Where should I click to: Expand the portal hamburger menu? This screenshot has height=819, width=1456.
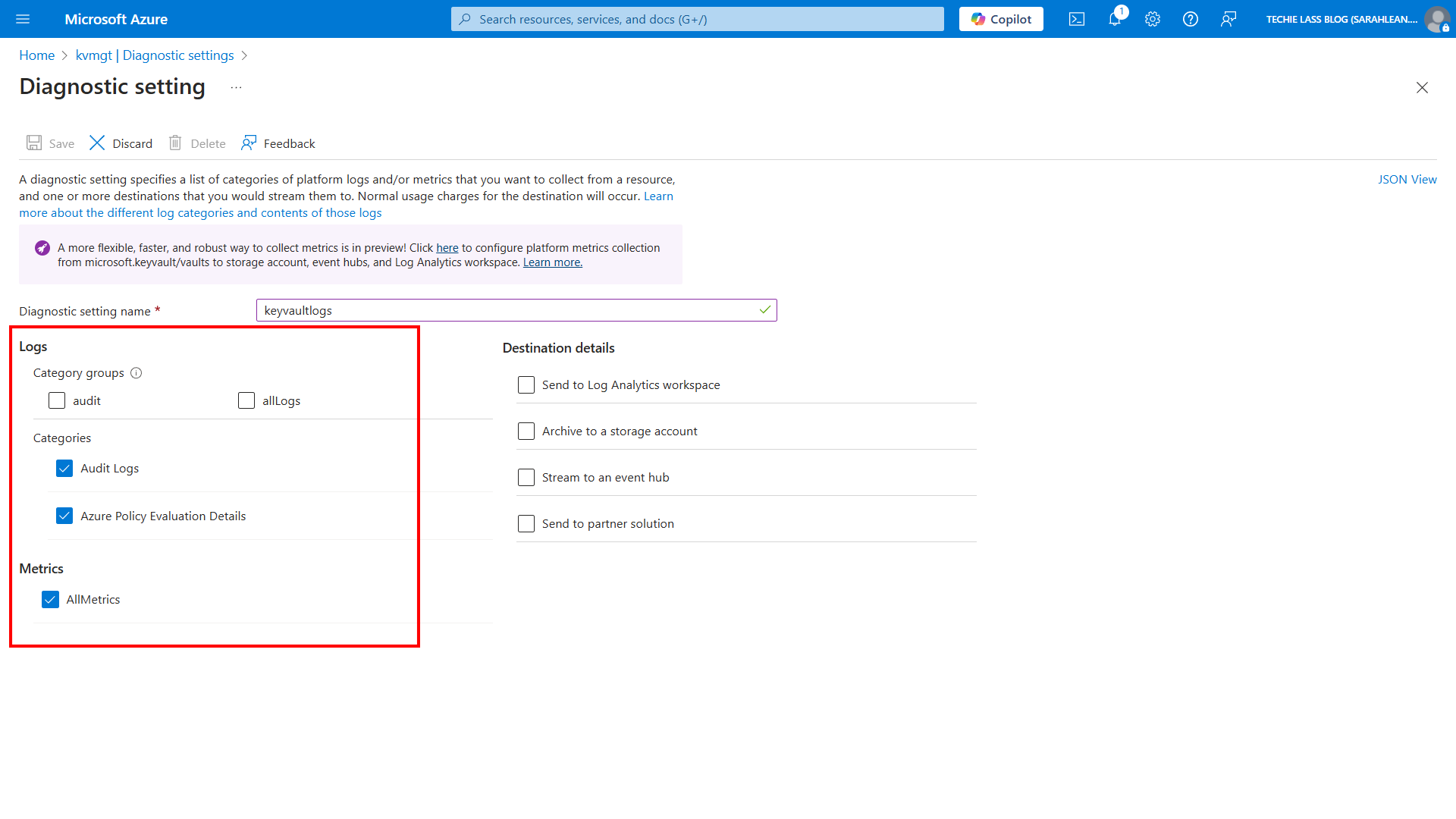coord(23,19)
